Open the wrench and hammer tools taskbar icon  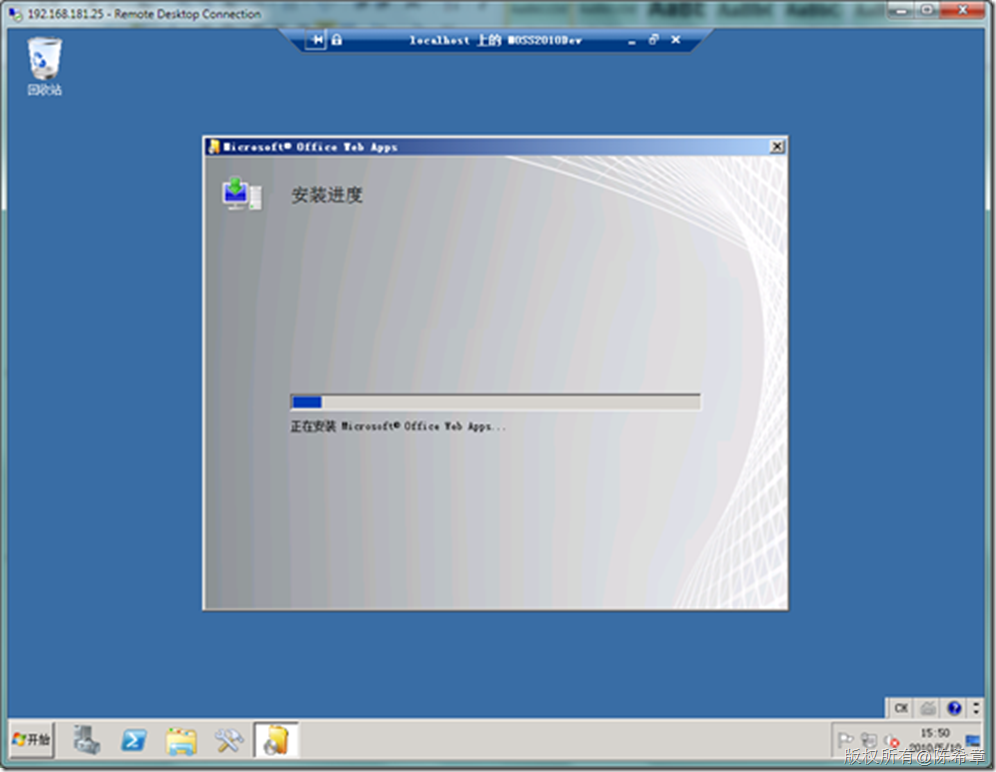click(229, 740)
